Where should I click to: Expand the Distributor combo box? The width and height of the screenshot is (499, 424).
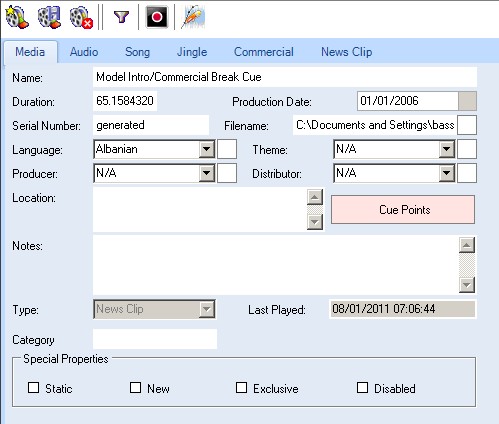coord(447,173)
